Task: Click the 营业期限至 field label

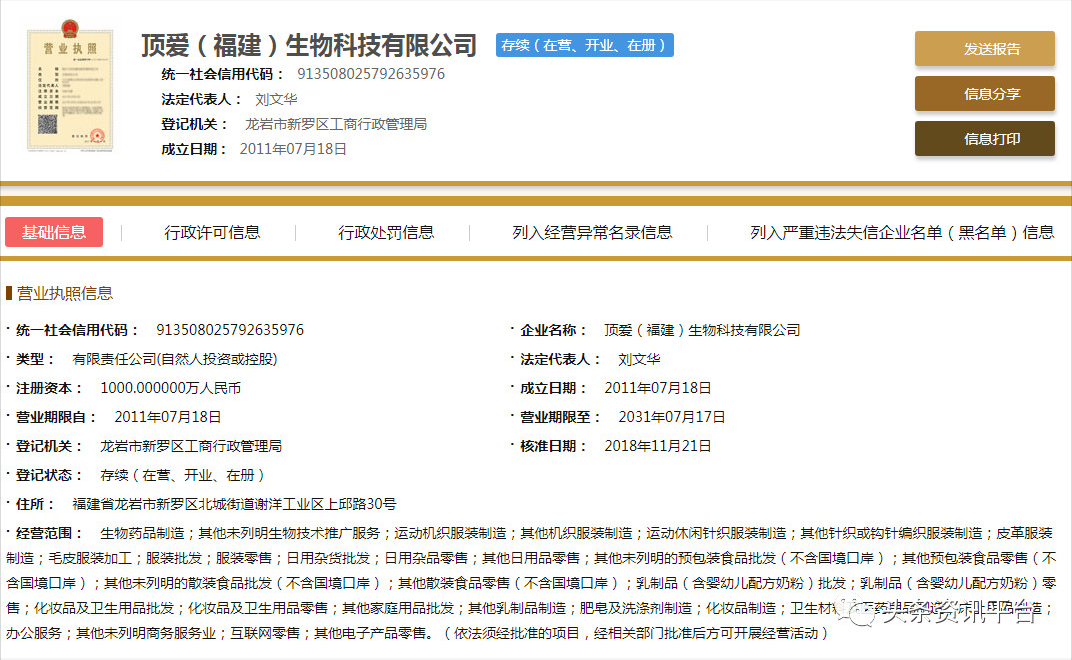Action: [x=560, y=417]
